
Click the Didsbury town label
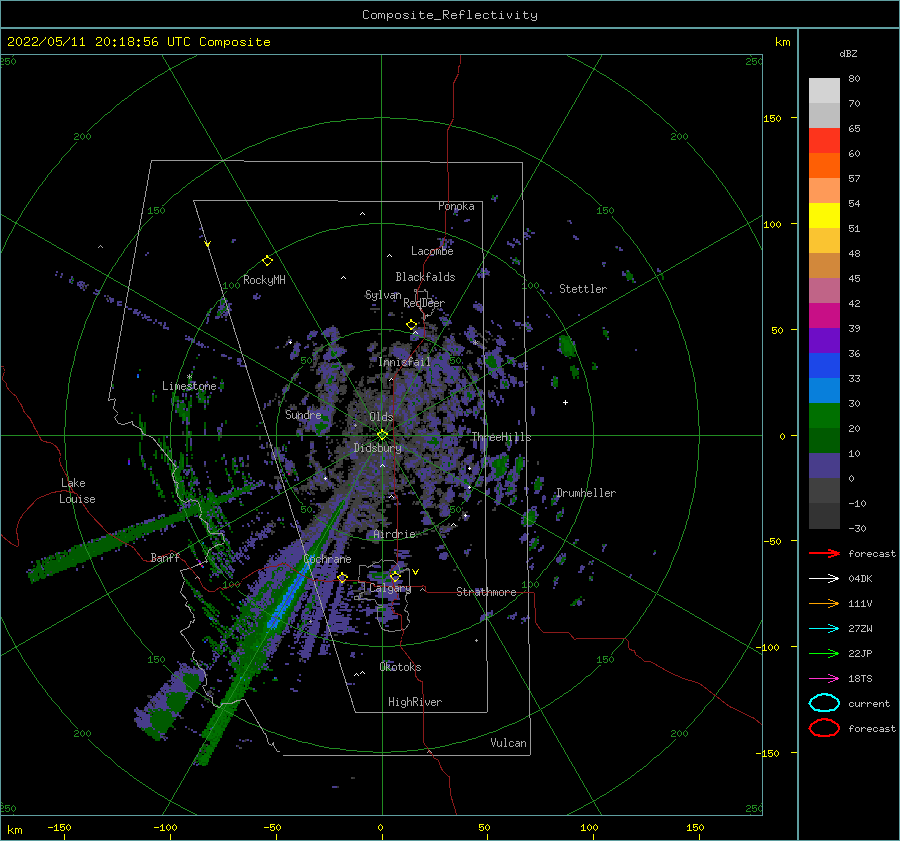pyautogui.click(x=377, y=448)
